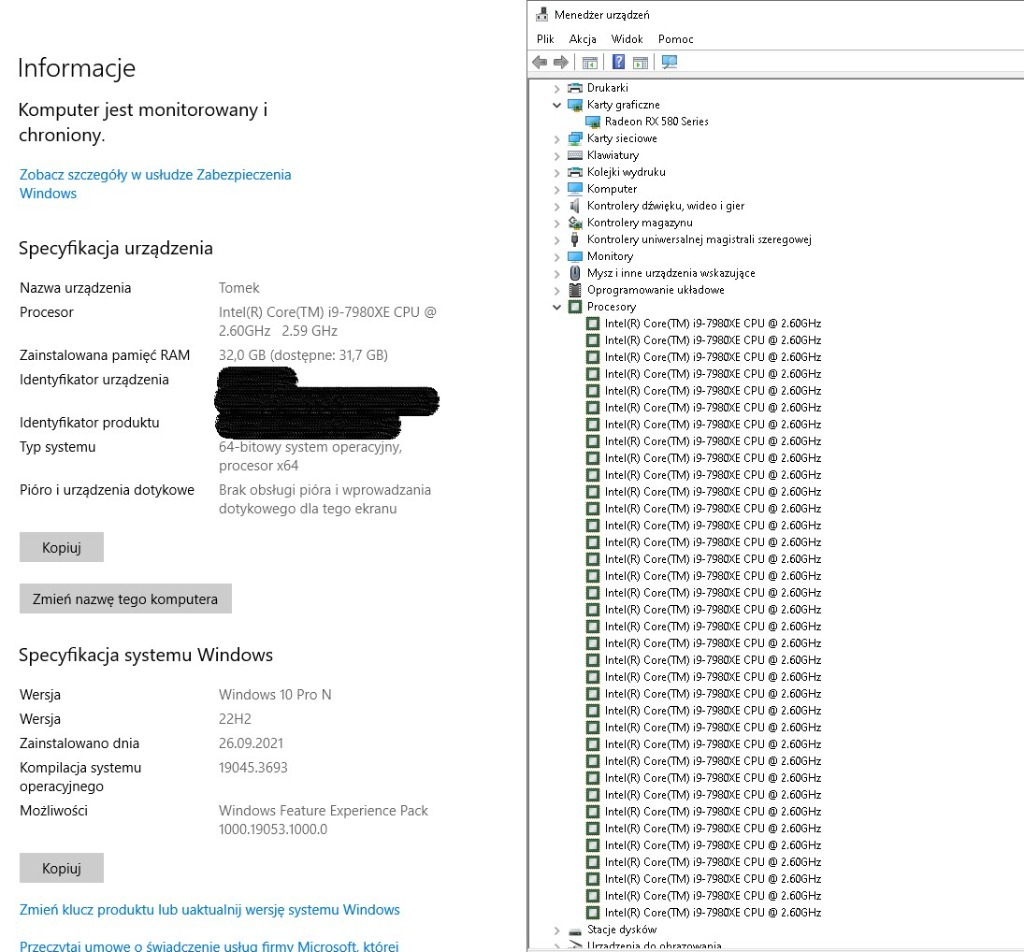Select the Karty sieciowe network icon
Screen dimensions: 1024x952
click(x=575, y=138)
